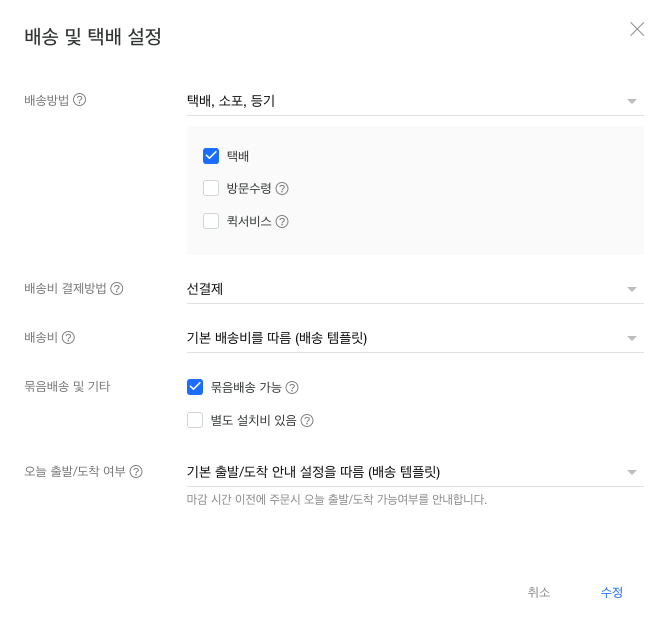Enable 별도 설치비 있음 checkbox

(195, 420)
